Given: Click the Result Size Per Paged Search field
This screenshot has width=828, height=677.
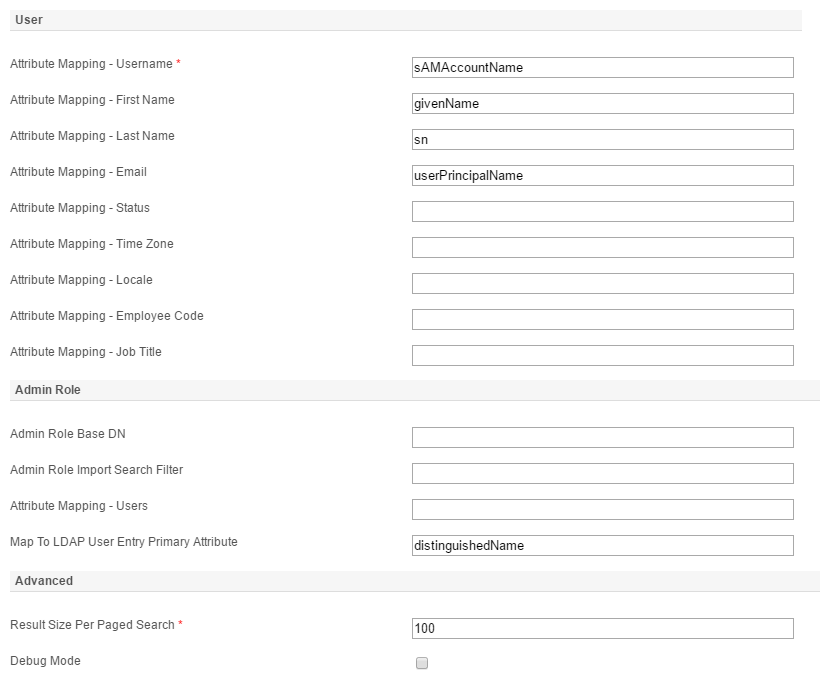Looking at the screenshot, I should tap(602, 628).
